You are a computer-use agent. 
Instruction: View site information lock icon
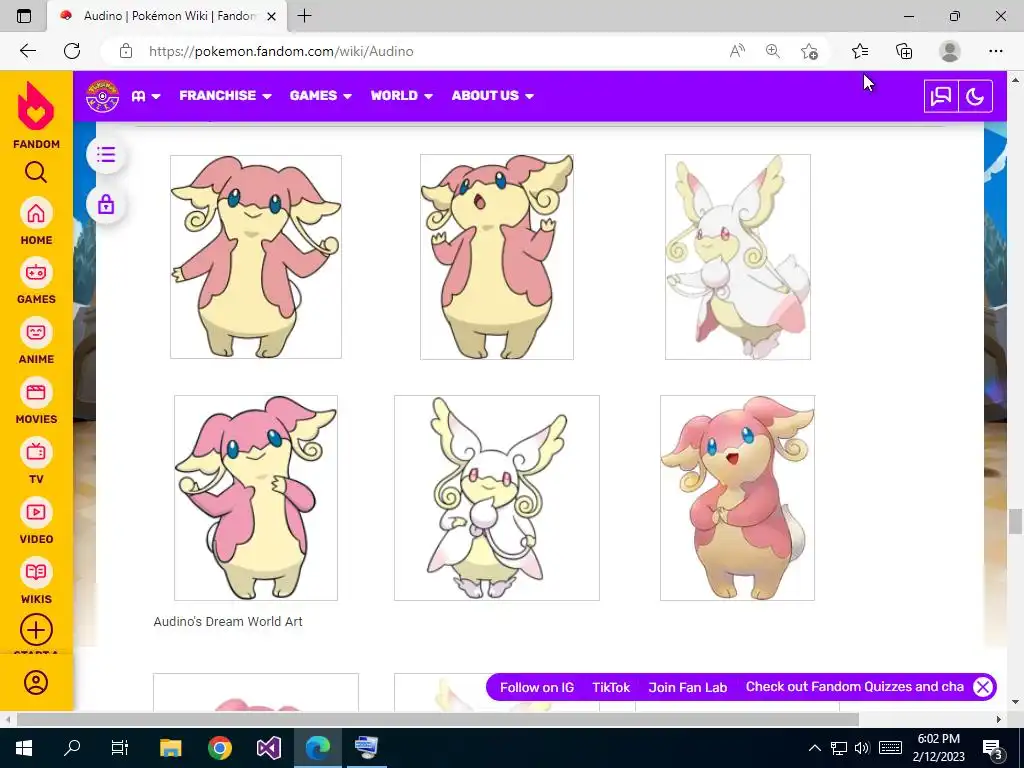click(126, 51)
